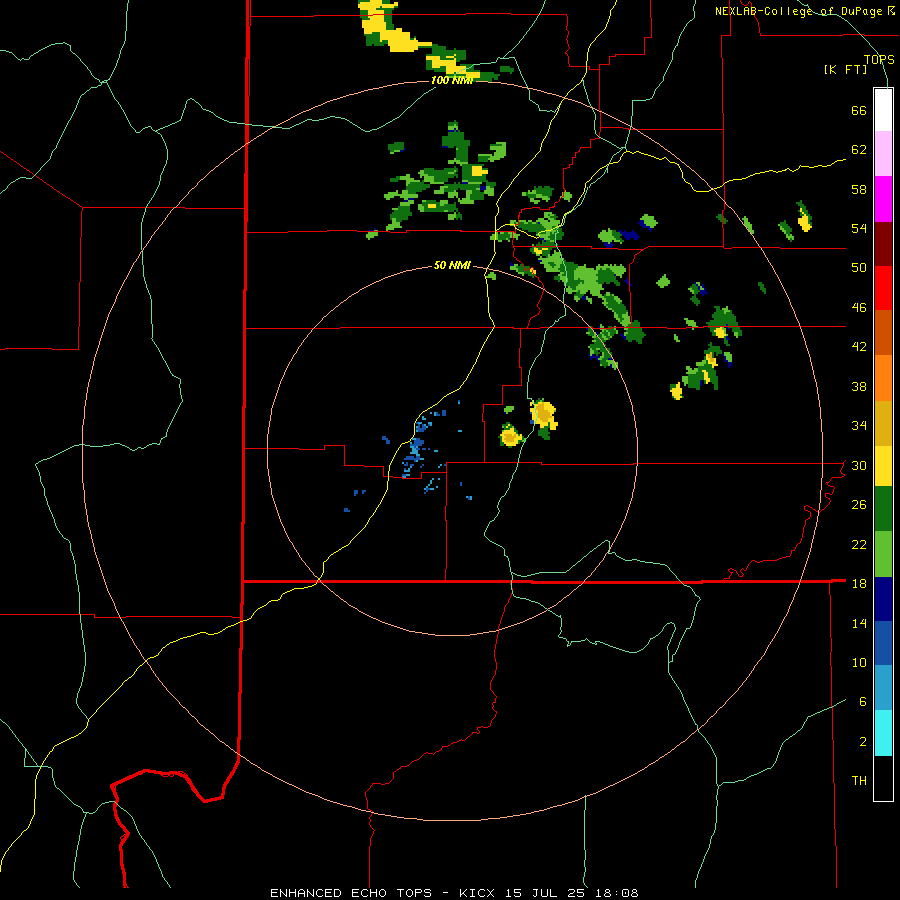
Task: Click the 15 JUL 25 date stamp
Action: coord(545,893)
